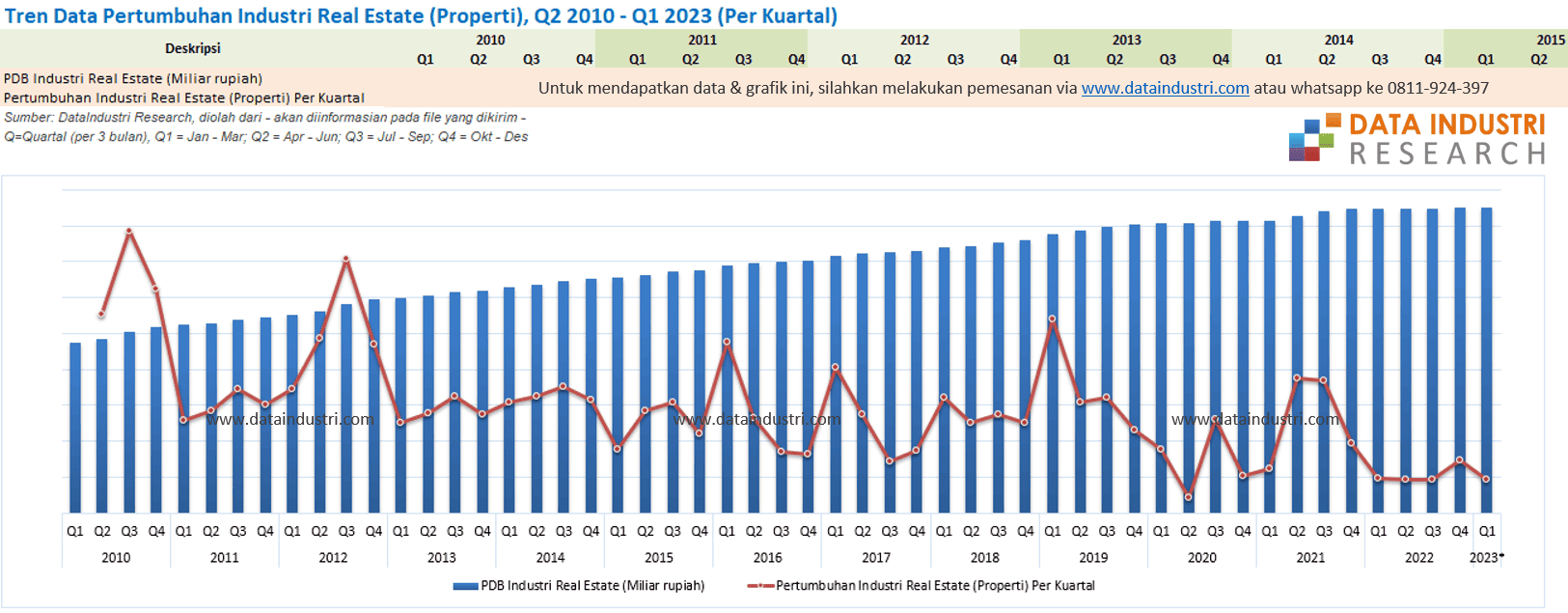The height and width of the screenshot is (613, 1568).
Task: Click the red Pertumbuhan legend line marker
Action: [x=760, y=586]
